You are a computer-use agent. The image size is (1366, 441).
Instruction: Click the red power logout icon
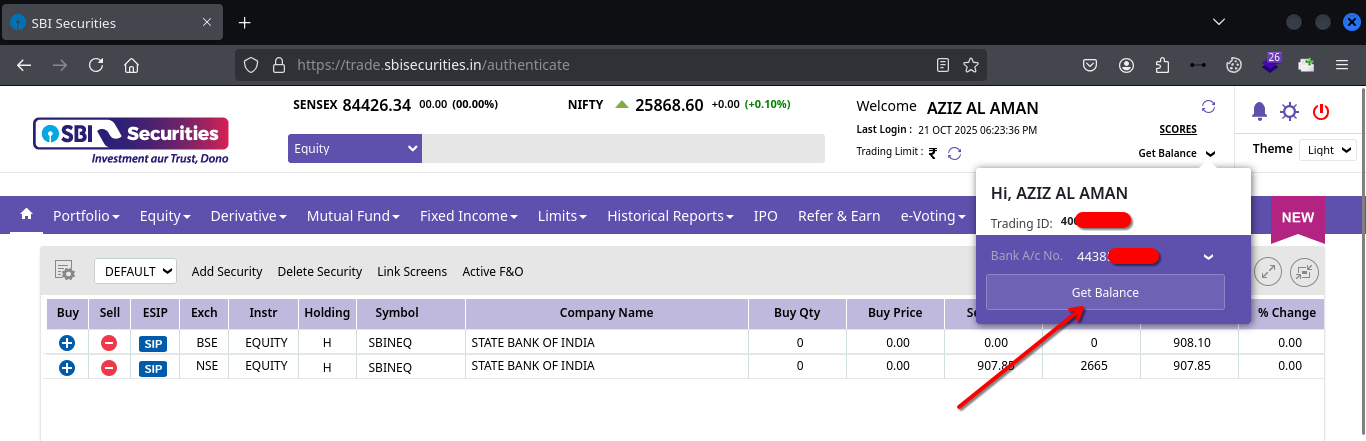1321,112
